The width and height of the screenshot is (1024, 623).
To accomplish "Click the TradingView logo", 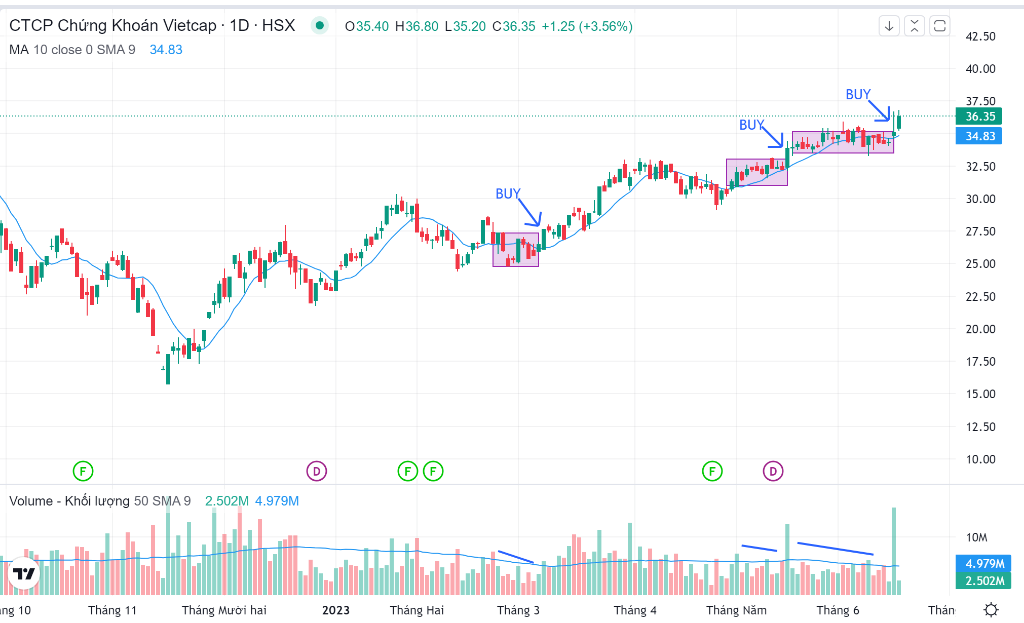I will point(24,574).
